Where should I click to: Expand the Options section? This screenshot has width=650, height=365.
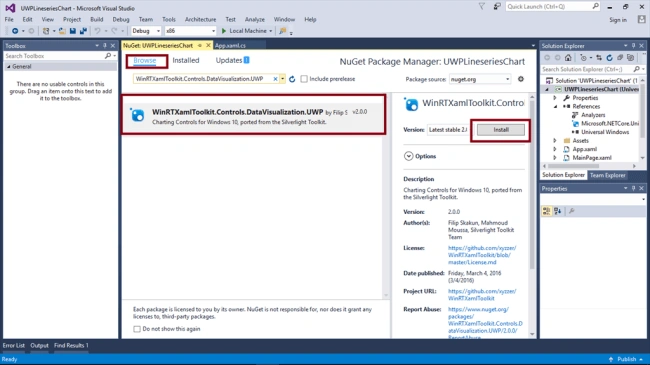(409, 156)
